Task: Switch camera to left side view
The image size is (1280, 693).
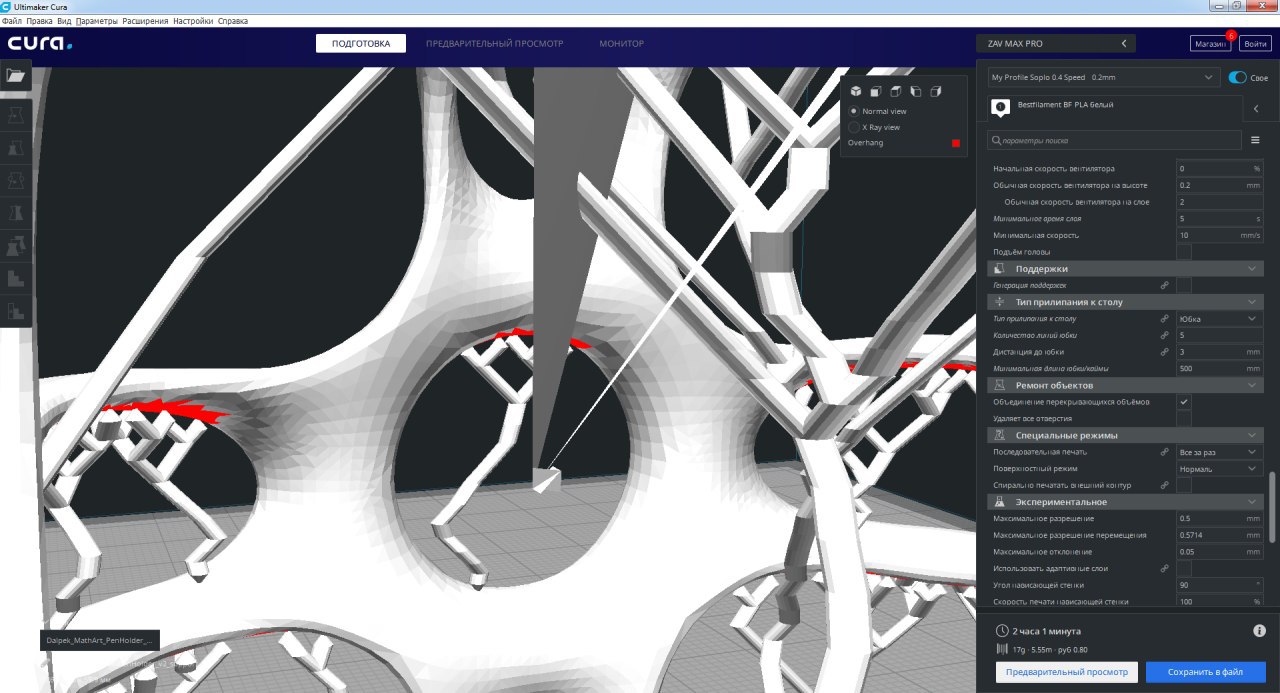Action: pos(916,91)
